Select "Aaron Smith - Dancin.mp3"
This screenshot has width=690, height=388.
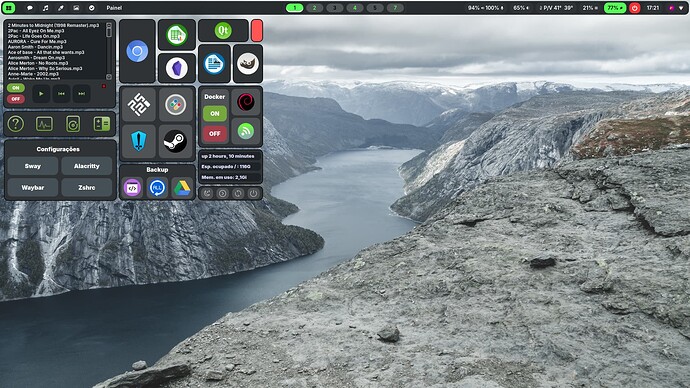coord(35,47)
